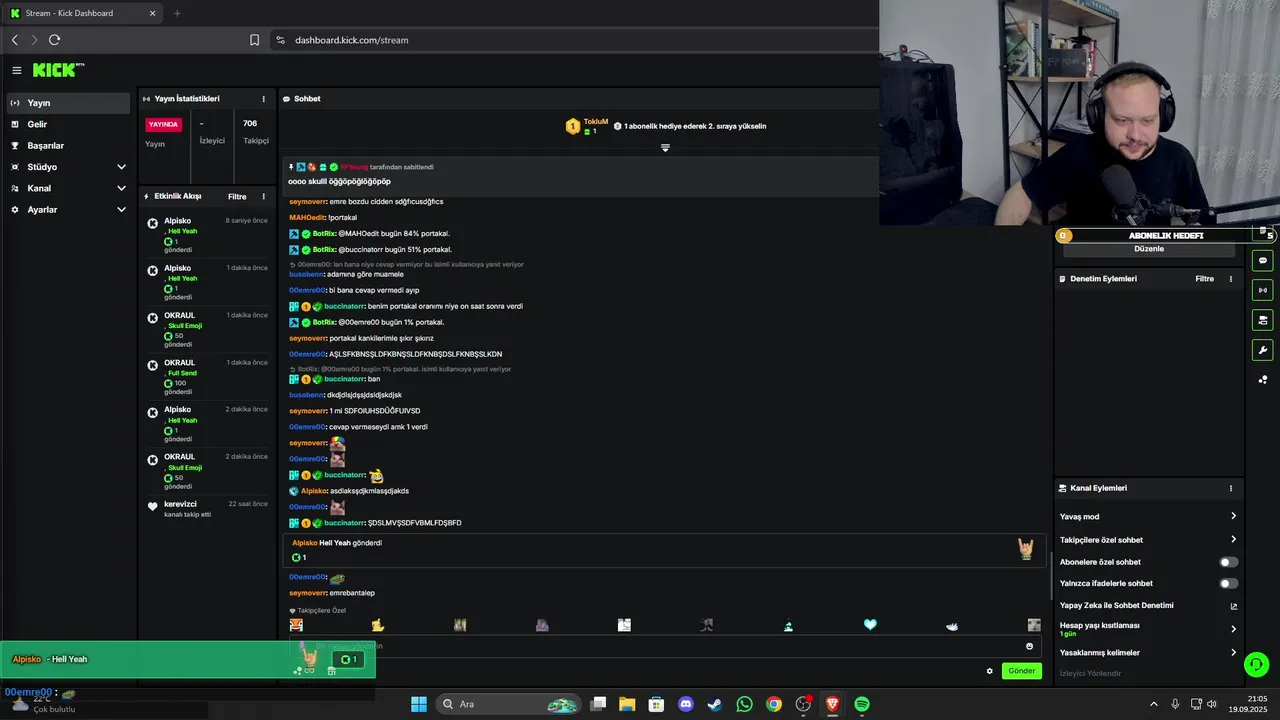Image resolution: width=1280 pixels, height=720 pixels.
Task: Open the hamburger menu beside the Kick logo
Action: 17,70
